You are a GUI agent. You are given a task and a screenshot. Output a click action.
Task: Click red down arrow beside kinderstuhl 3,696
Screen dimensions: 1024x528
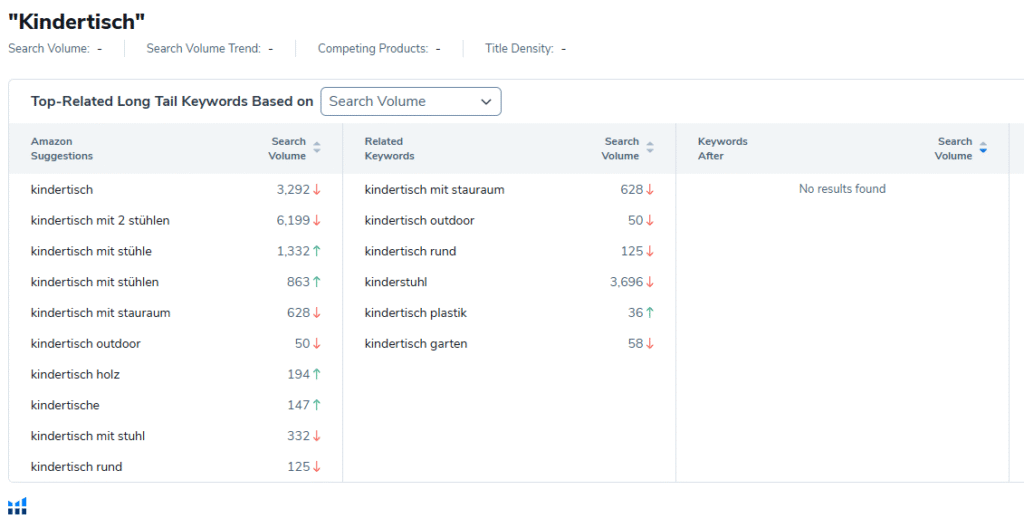(x=650, y=283)
